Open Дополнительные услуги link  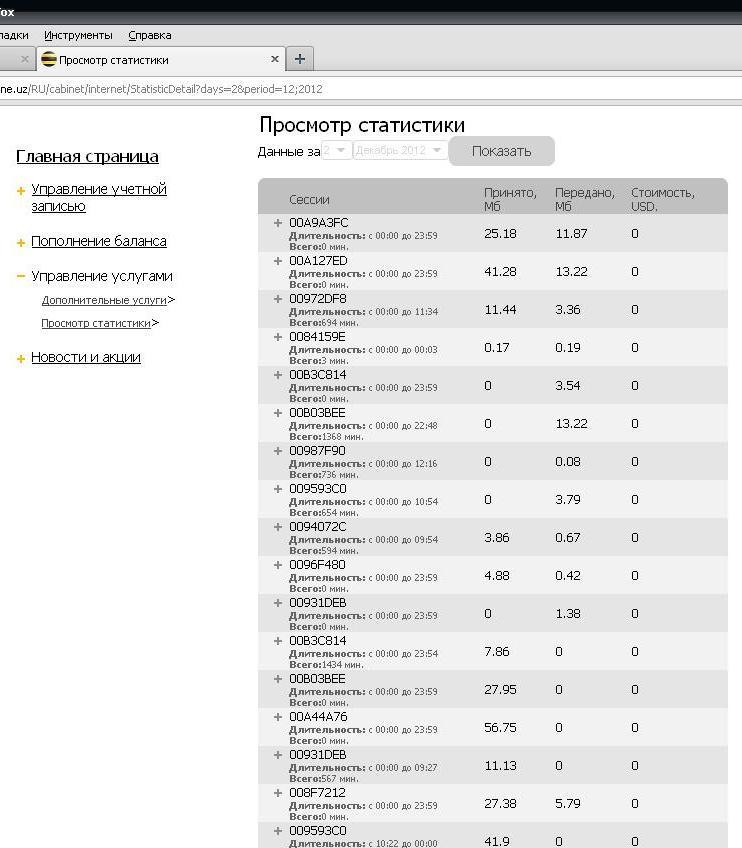pos(104,300)
